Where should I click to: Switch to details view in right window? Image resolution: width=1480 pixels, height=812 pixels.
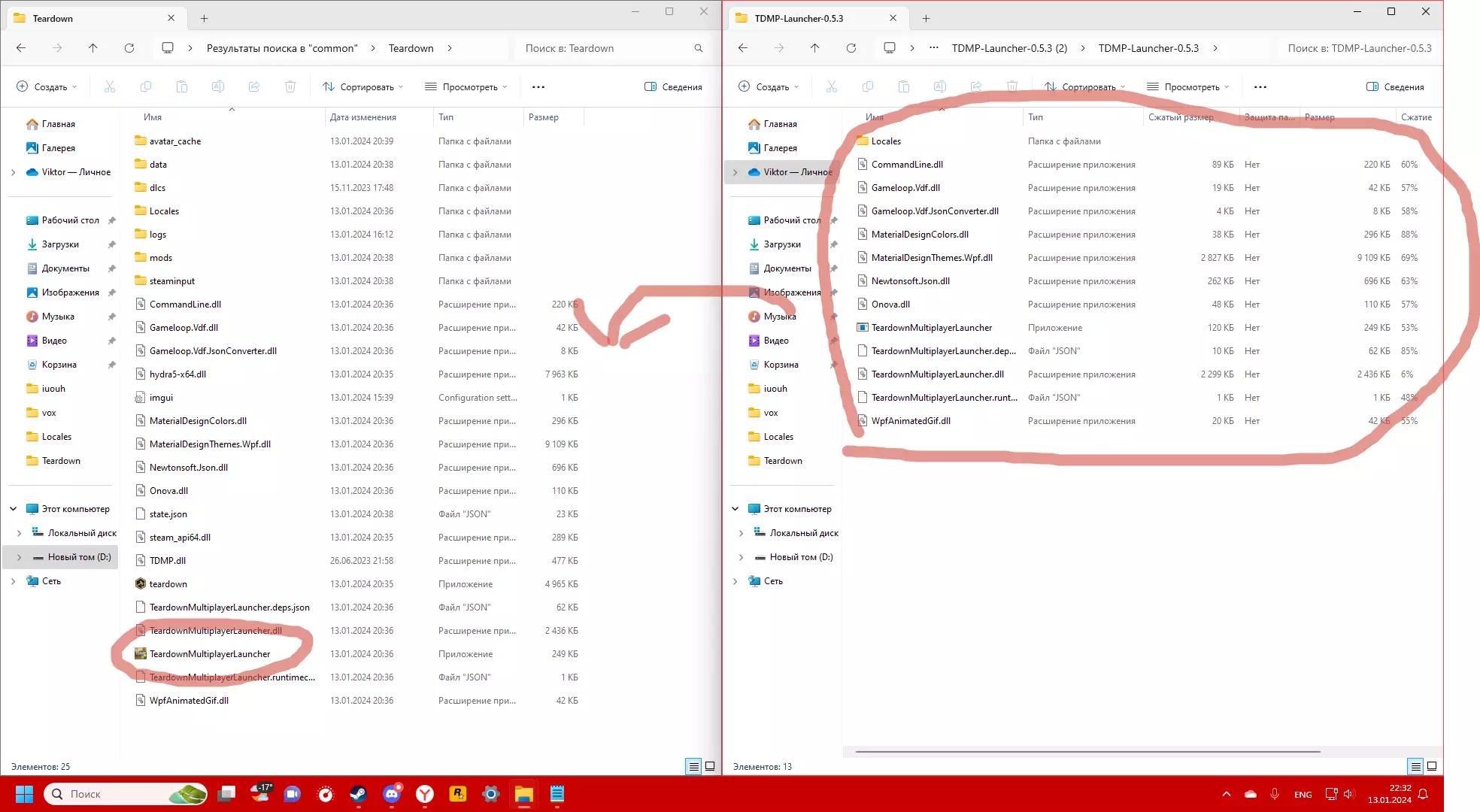click(x=1415, y=766)
